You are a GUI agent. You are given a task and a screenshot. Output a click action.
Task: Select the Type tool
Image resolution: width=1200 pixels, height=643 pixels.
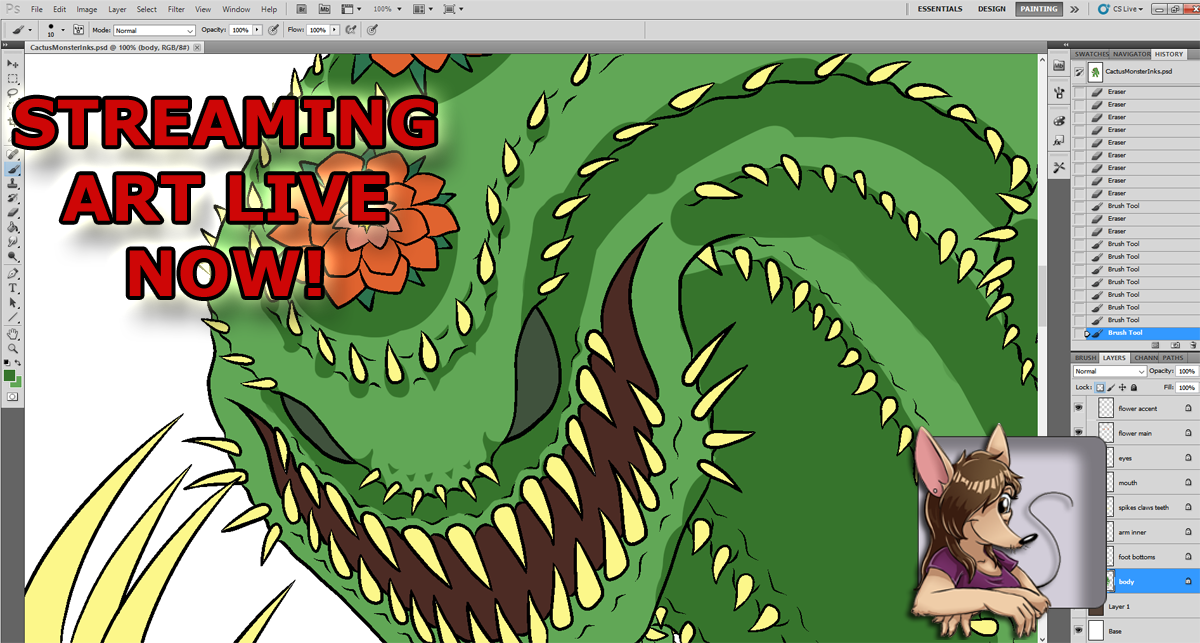coord(13,288)
